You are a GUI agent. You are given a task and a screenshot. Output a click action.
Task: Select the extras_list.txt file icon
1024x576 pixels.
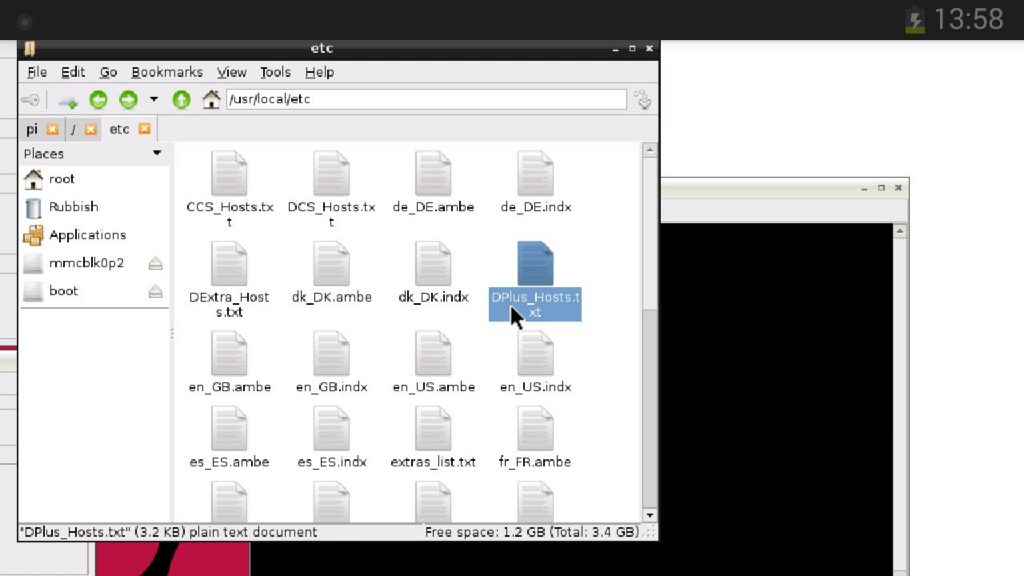pyautogui.click(x=433, y=429)
